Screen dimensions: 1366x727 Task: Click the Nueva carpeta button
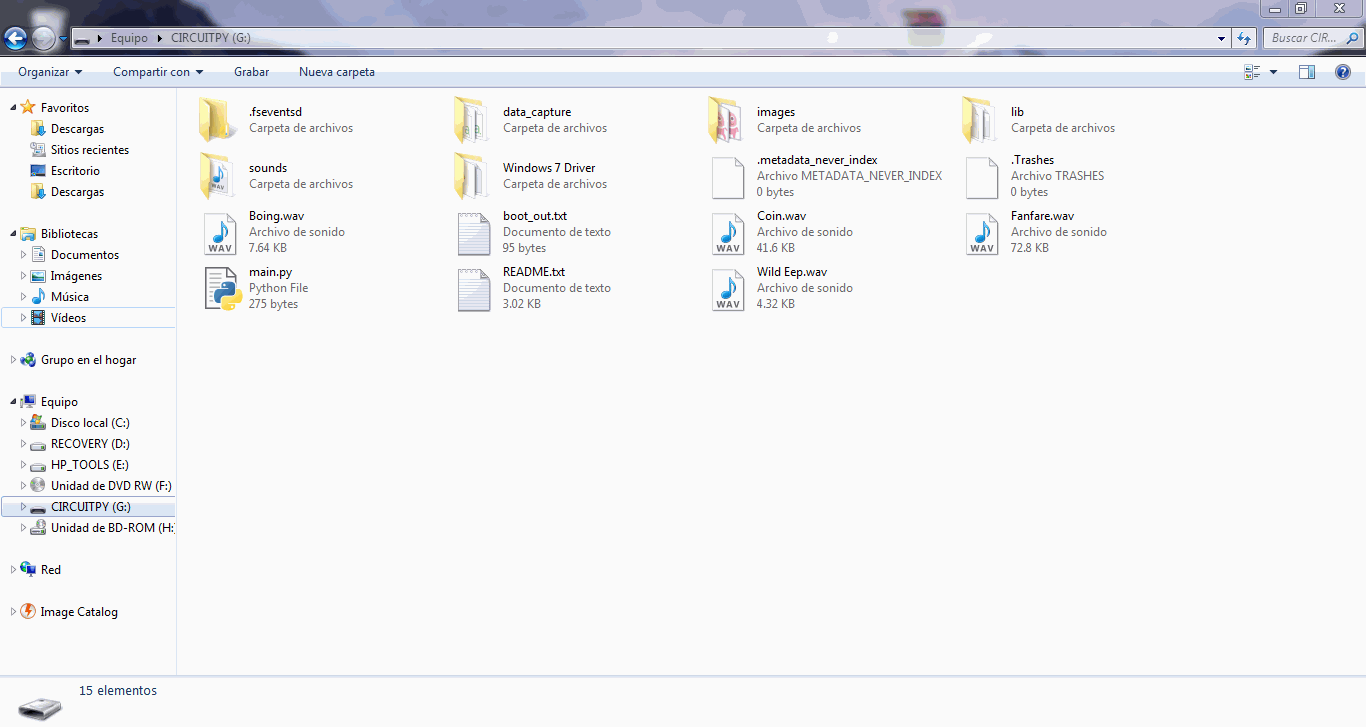tap(337, 71)
